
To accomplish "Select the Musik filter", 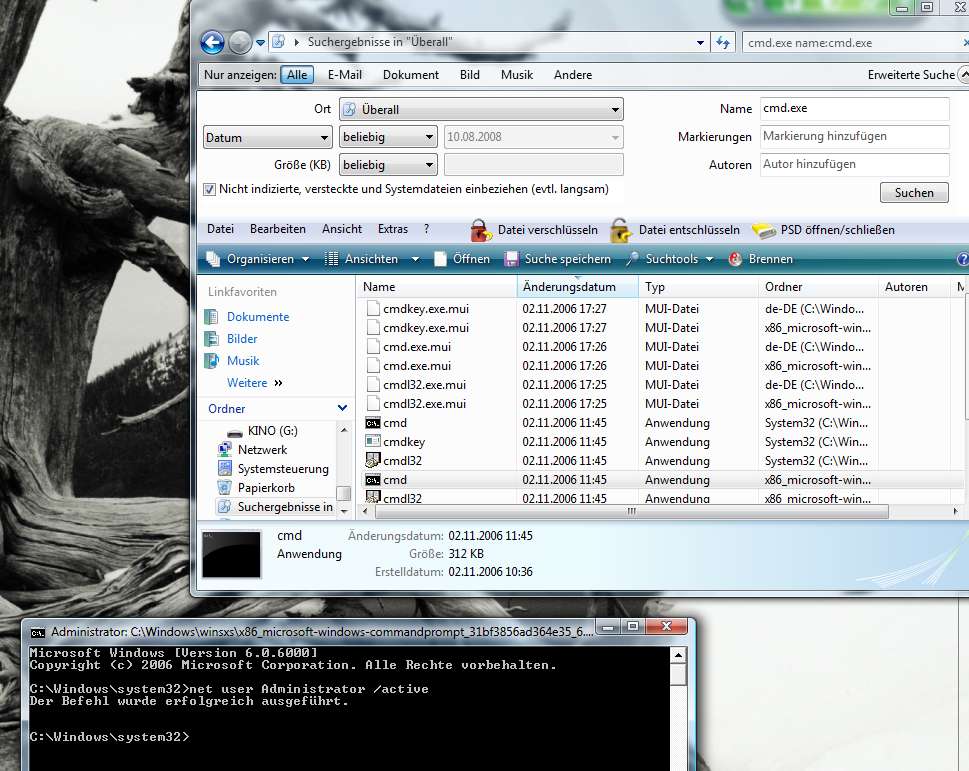I will [517, 75].
